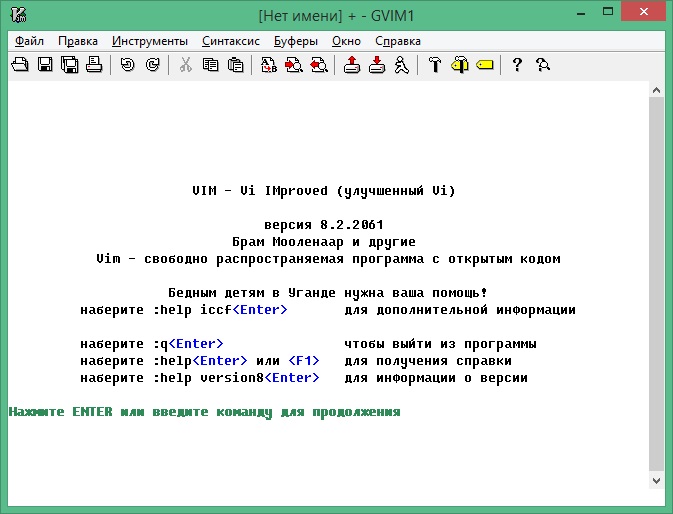Click the '<F1>' key text
The image size is (673, 514).
[304, 361]
